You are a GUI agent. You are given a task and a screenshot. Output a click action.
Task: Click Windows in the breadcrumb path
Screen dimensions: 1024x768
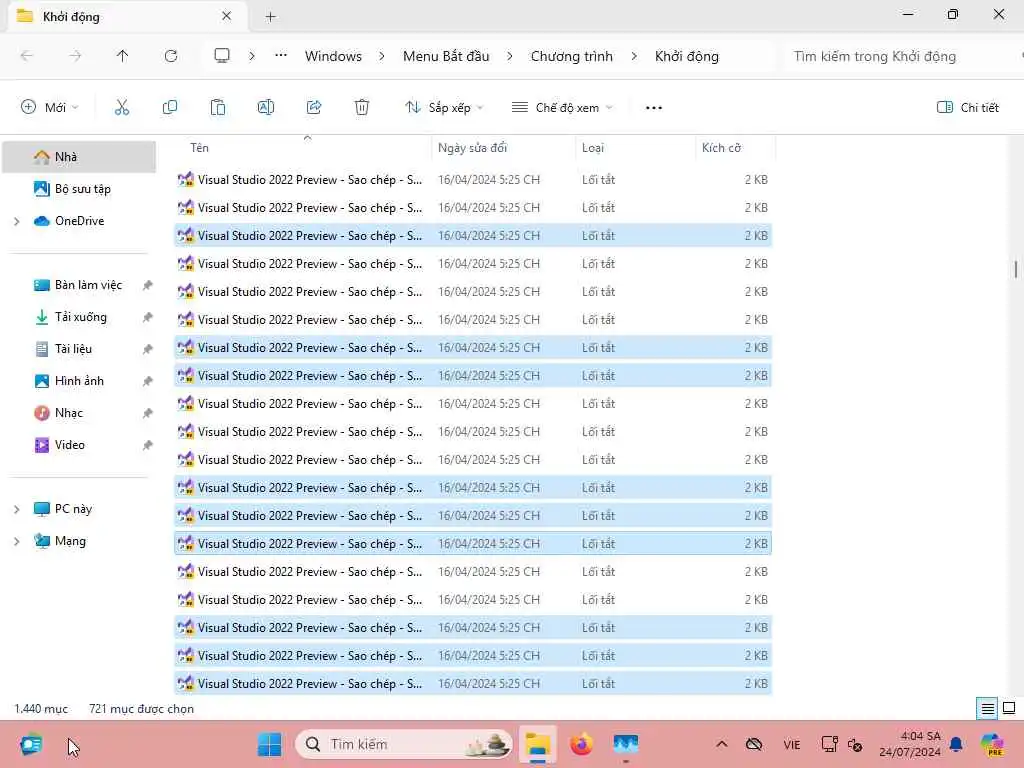tap(333, 56)
